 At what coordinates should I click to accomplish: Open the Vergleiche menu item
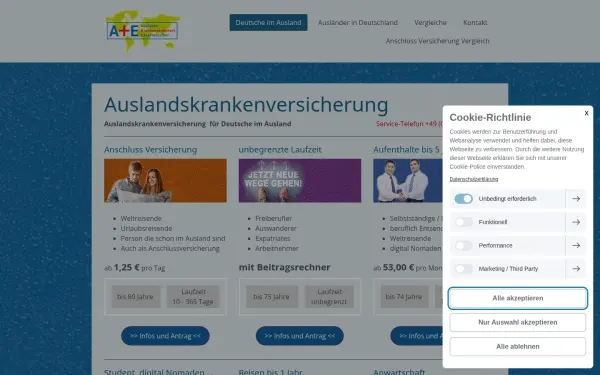pos(430,23)
